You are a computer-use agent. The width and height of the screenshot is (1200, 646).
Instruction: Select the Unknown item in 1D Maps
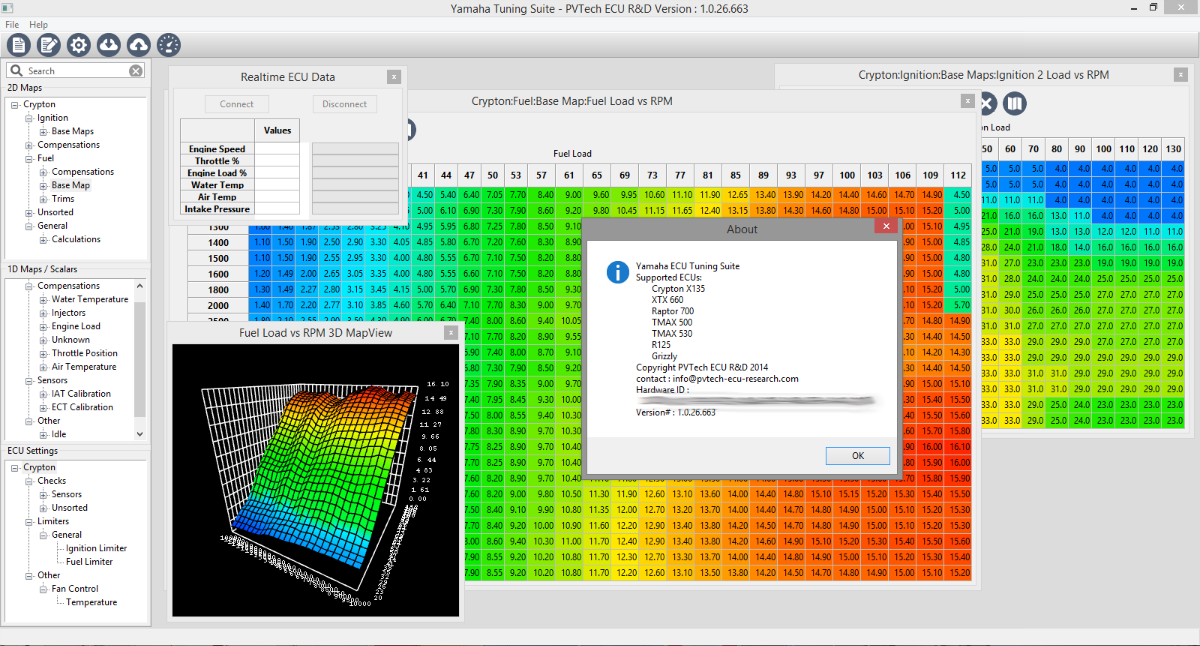70,340
